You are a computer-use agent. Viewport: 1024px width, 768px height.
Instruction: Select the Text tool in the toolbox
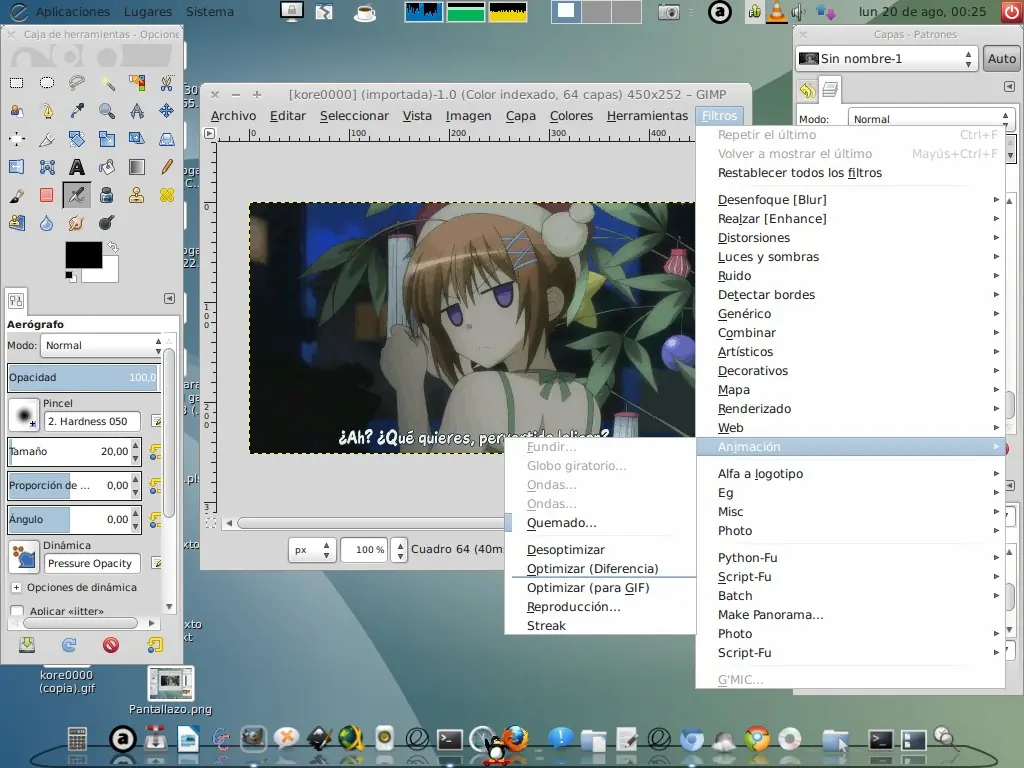[77, 167]
